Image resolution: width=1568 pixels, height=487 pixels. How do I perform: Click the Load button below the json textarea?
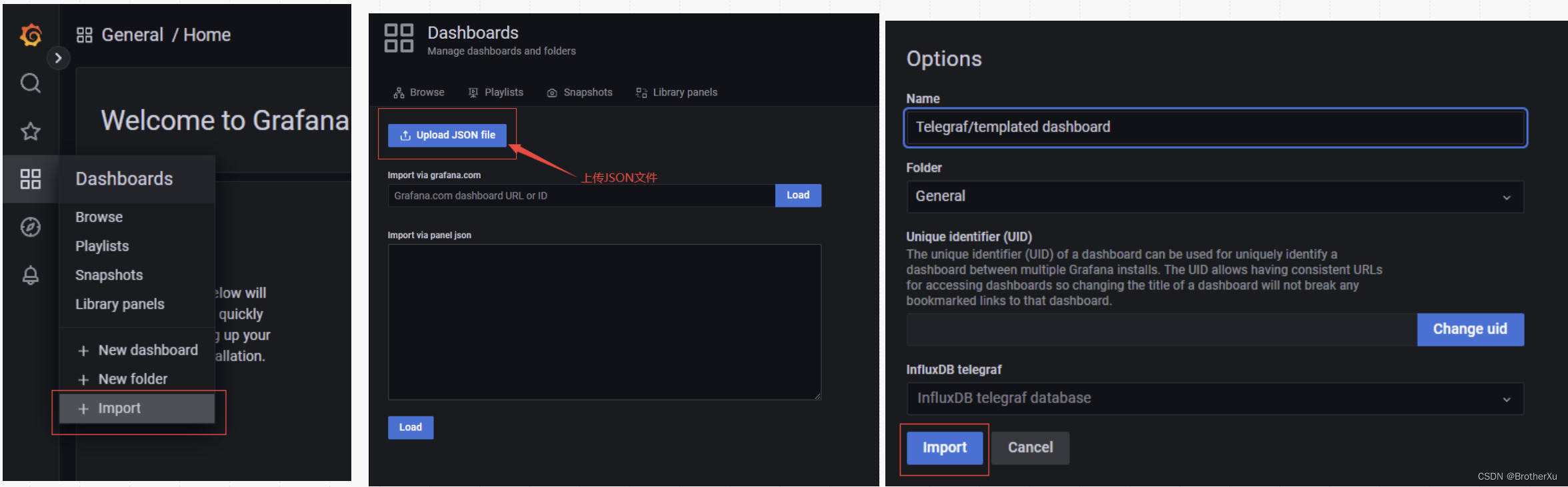click(x=411, y=428)
